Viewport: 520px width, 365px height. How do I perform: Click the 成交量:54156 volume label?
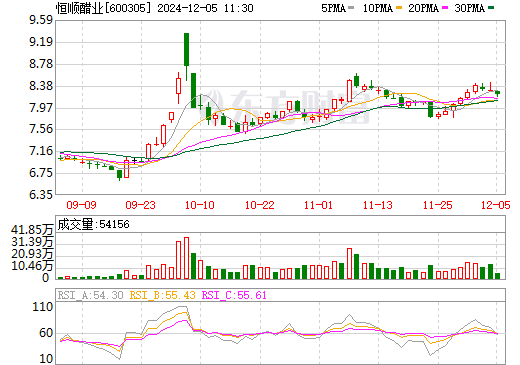point(93,224)
